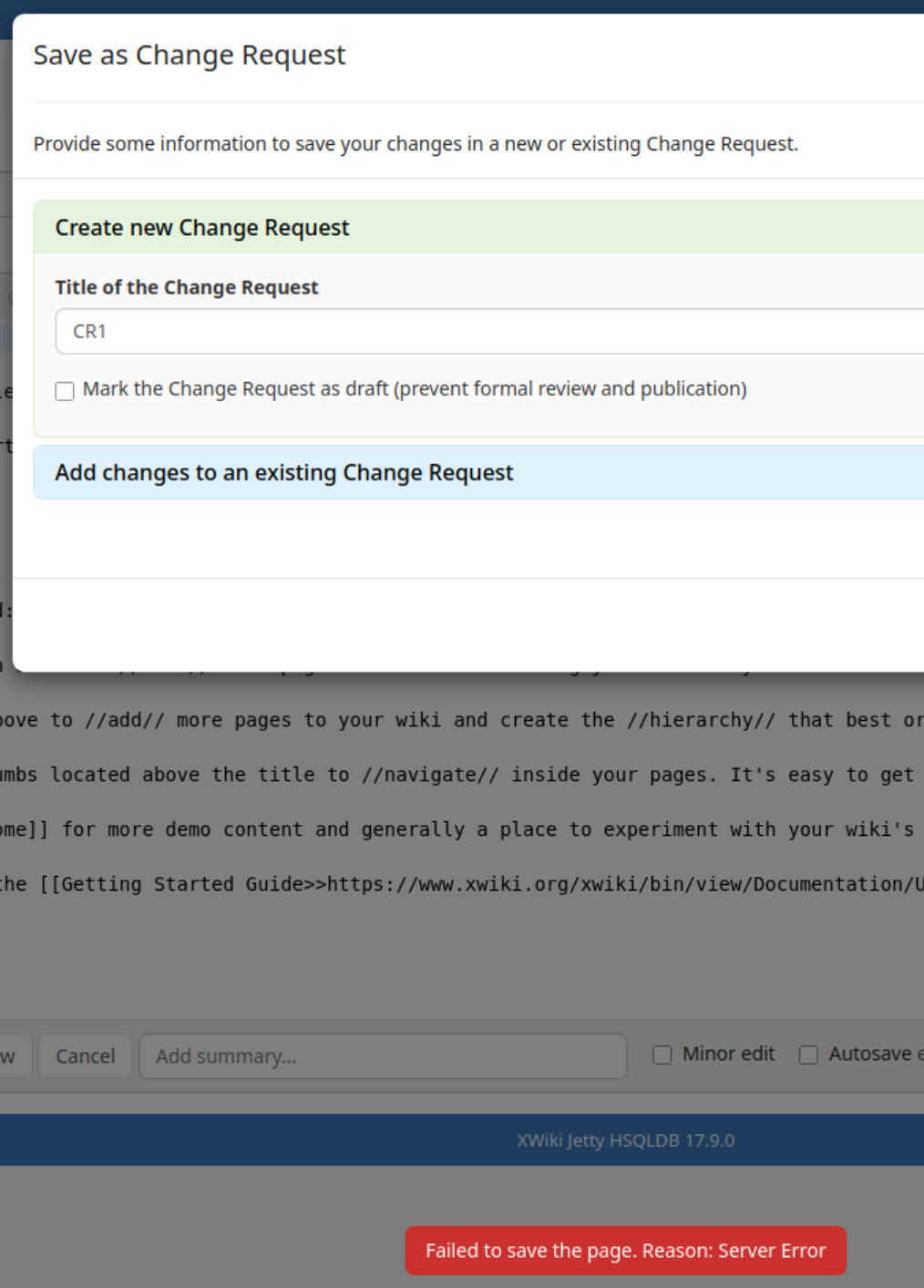924x1288 pixels.
Task: Enable the mark as draft checkbox
Action: pyautogui.click(x=65, y=391)
